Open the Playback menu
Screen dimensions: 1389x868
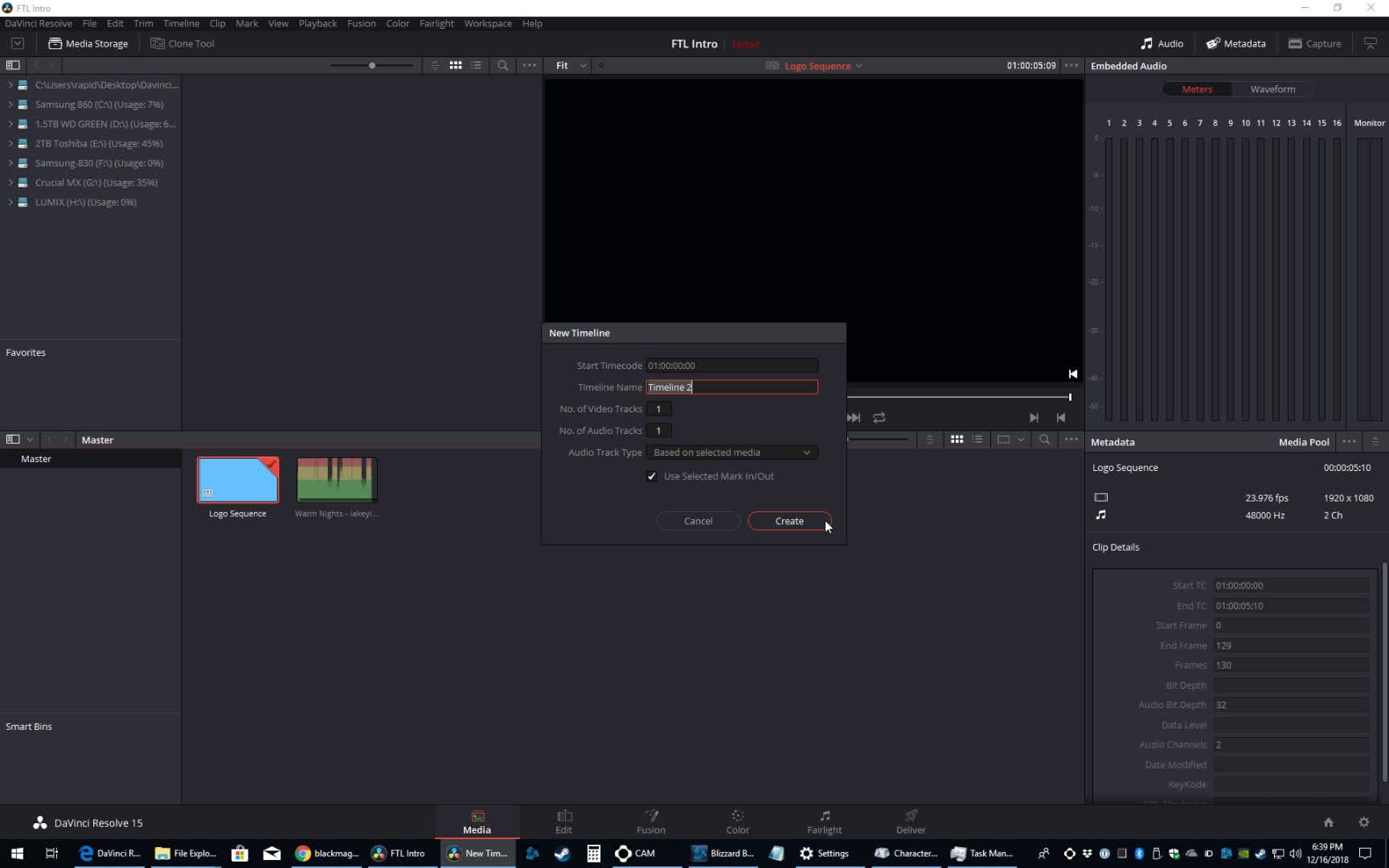(x=318, y=23)
